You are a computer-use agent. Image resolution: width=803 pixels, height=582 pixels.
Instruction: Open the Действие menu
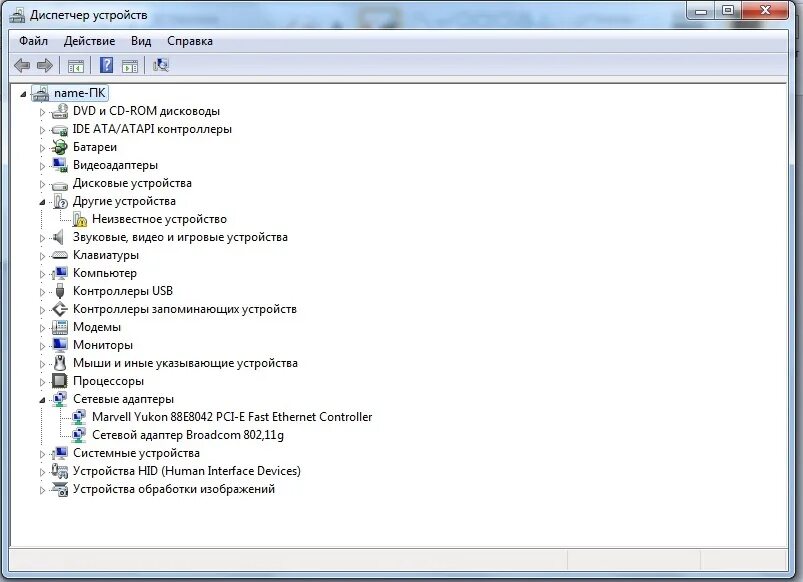(x=90, y=41)
